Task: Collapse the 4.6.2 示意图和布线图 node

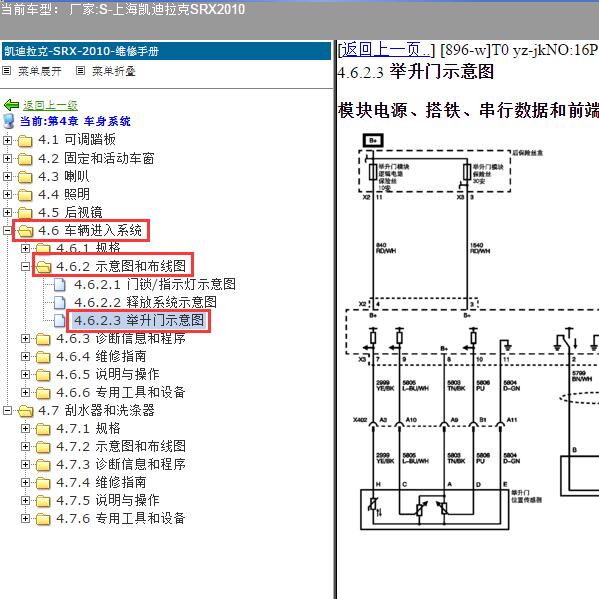Action: click(x=25, y=266)
